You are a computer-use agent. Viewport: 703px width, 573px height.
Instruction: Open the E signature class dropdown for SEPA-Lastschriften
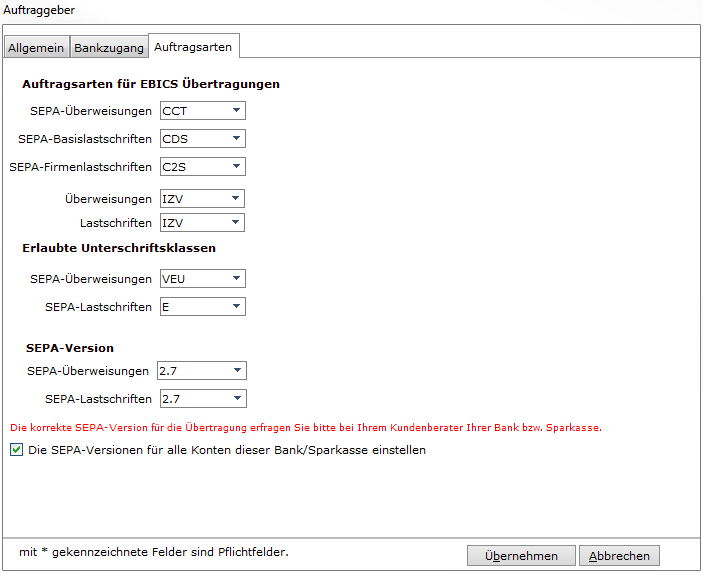point(203,307)
